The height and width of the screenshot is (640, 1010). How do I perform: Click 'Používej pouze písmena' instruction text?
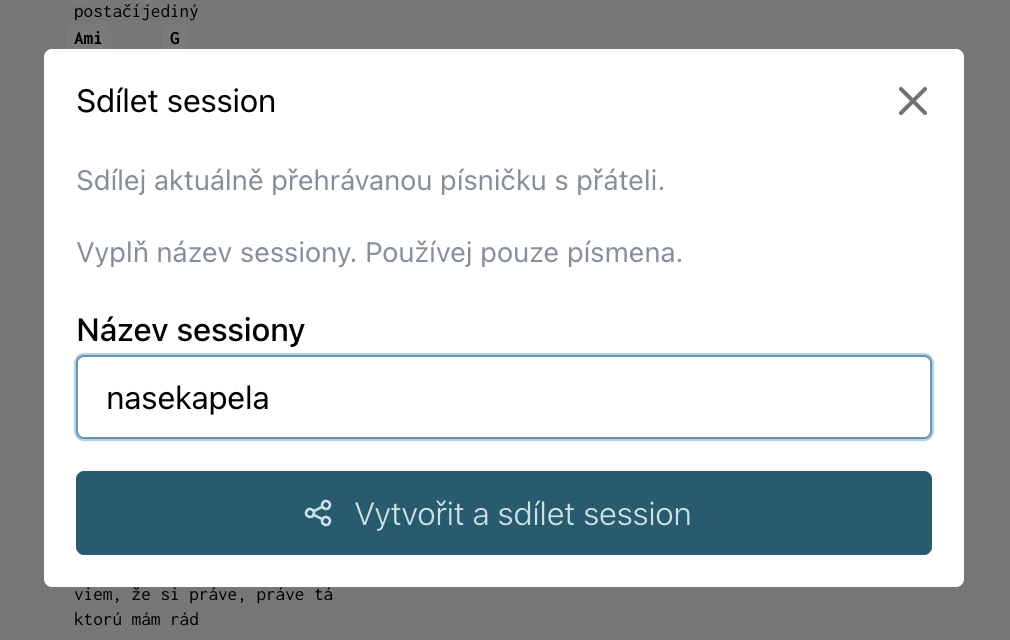click(x=524, y=253)
